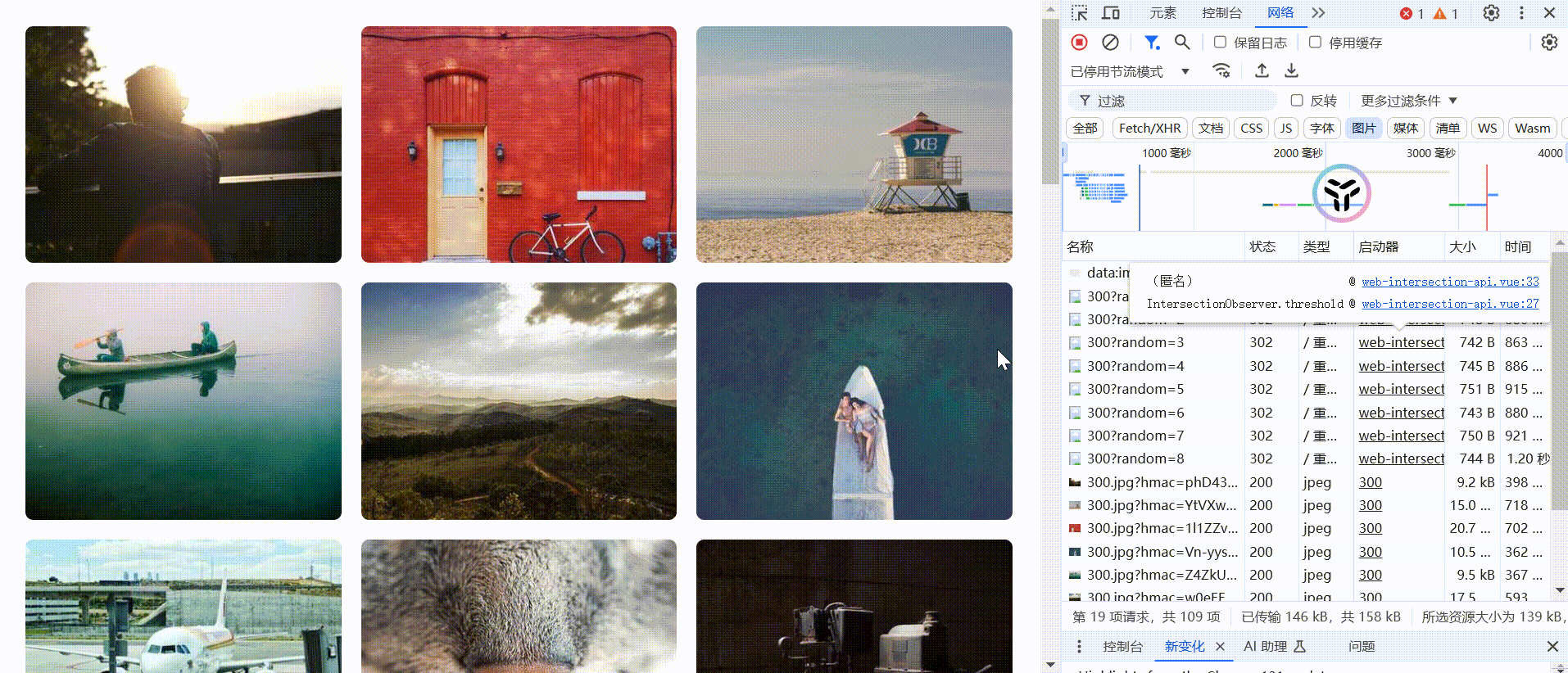The height and width of the screenshot is (673, 1568).
Task: Sort by 名称 column header
Action: (x=1153, y=246)
